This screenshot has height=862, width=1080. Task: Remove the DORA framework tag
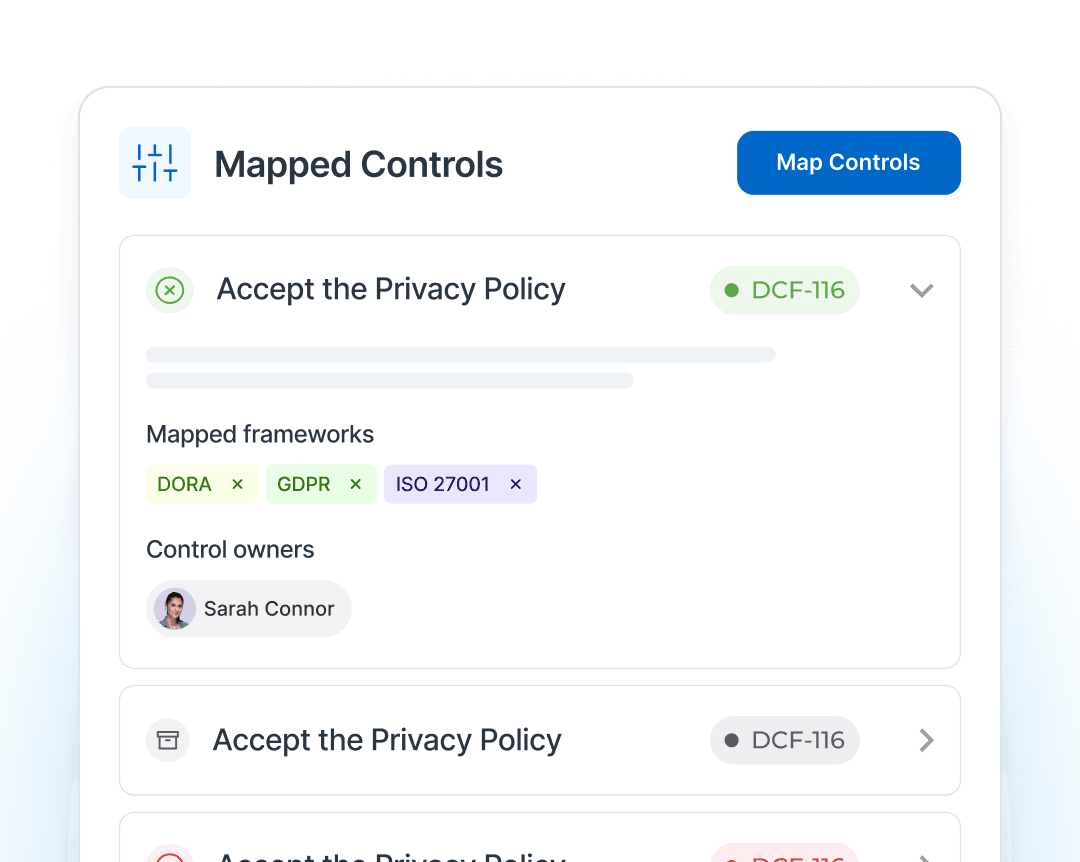tap(238, 484)
